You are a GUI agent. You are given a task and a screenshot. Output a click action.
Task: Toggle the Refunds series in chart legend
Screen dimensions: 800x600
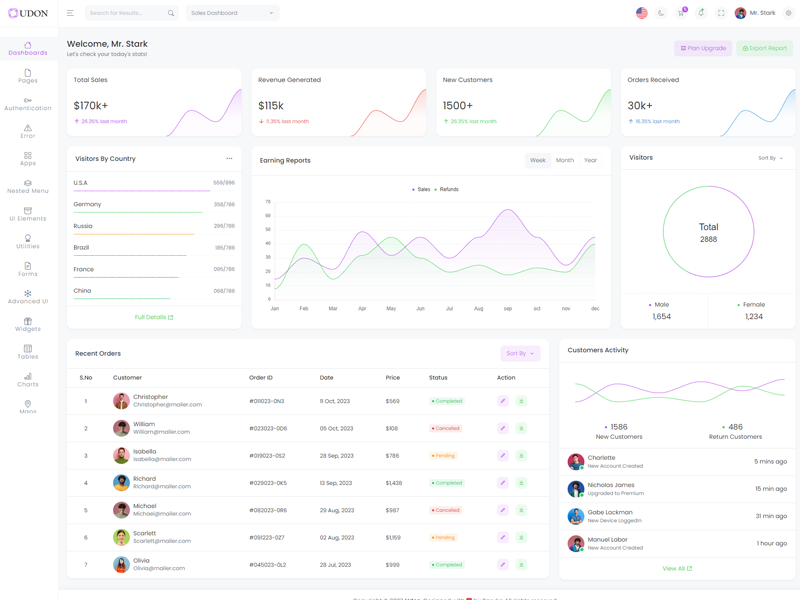(x=446, y=189)
